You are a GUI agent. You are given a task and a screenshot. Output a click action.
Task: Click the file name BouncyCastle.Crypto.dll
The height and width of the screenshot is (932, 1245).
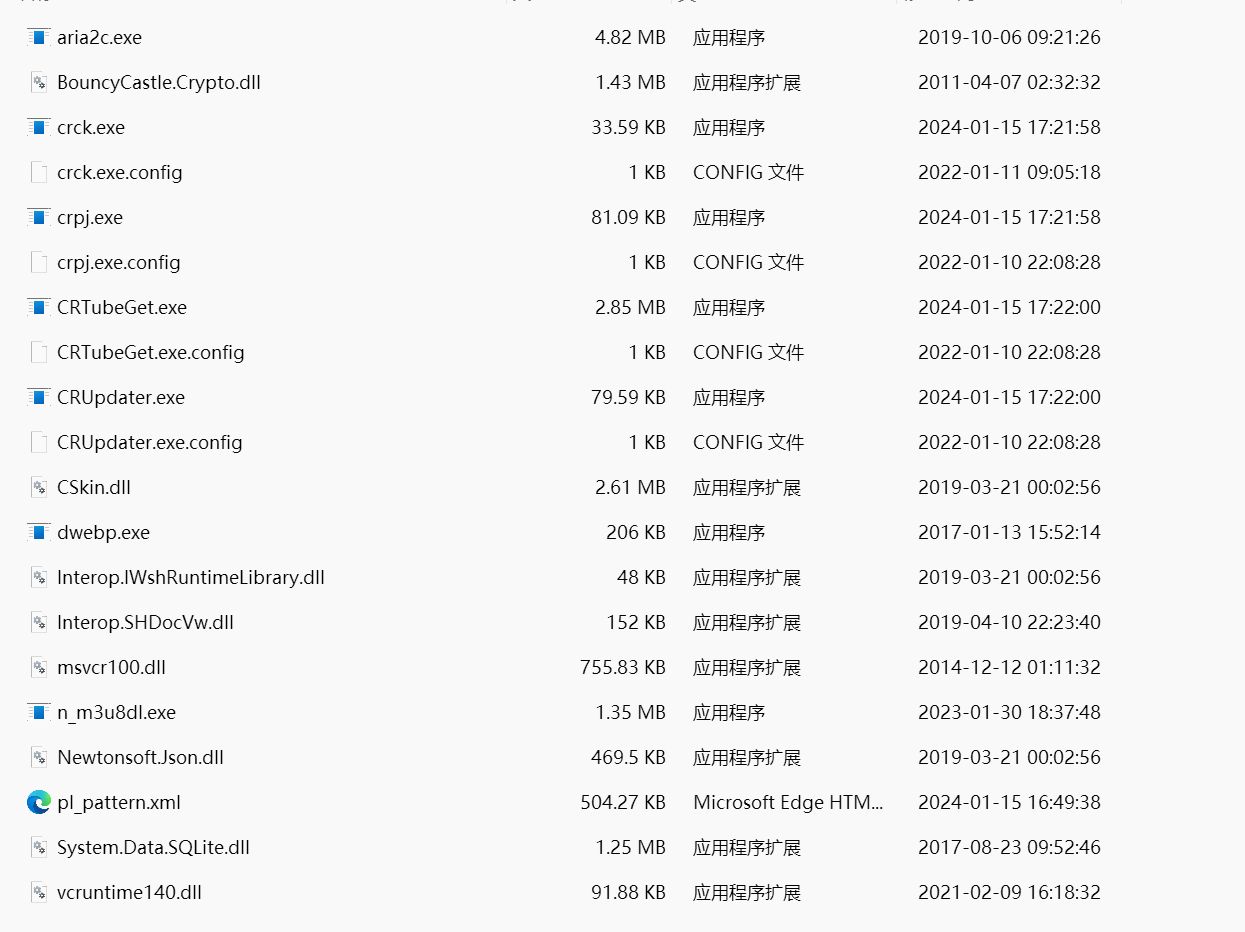pos(159,83)
